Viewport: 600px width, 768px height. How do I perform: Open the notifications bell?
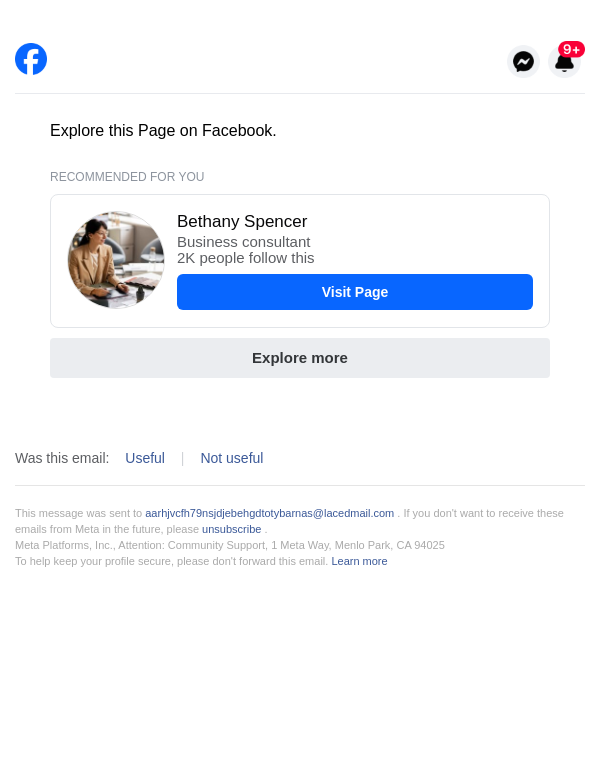point(563,64)
